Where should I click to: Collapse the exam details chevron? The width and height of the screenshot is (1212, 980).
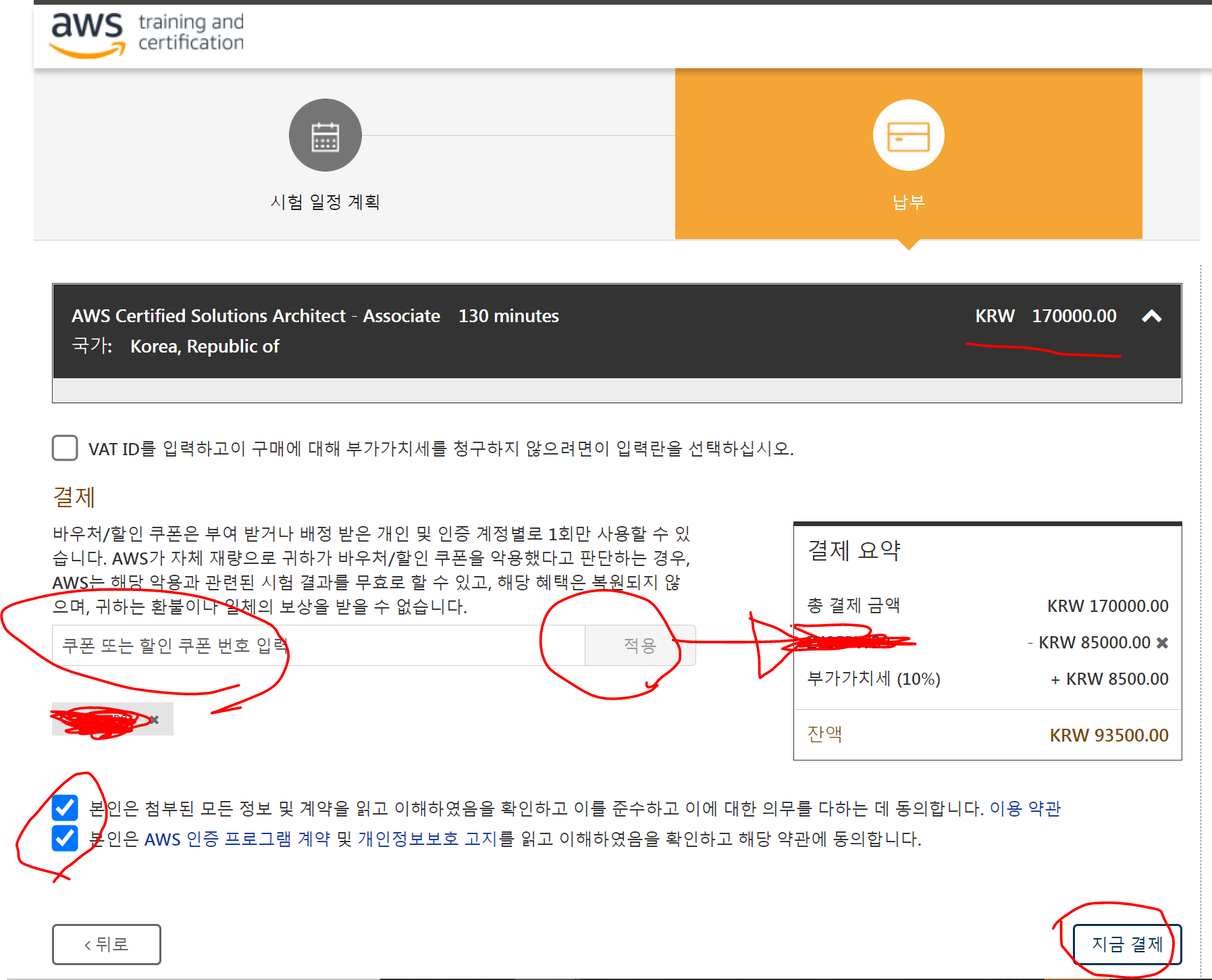(1152, 316)
